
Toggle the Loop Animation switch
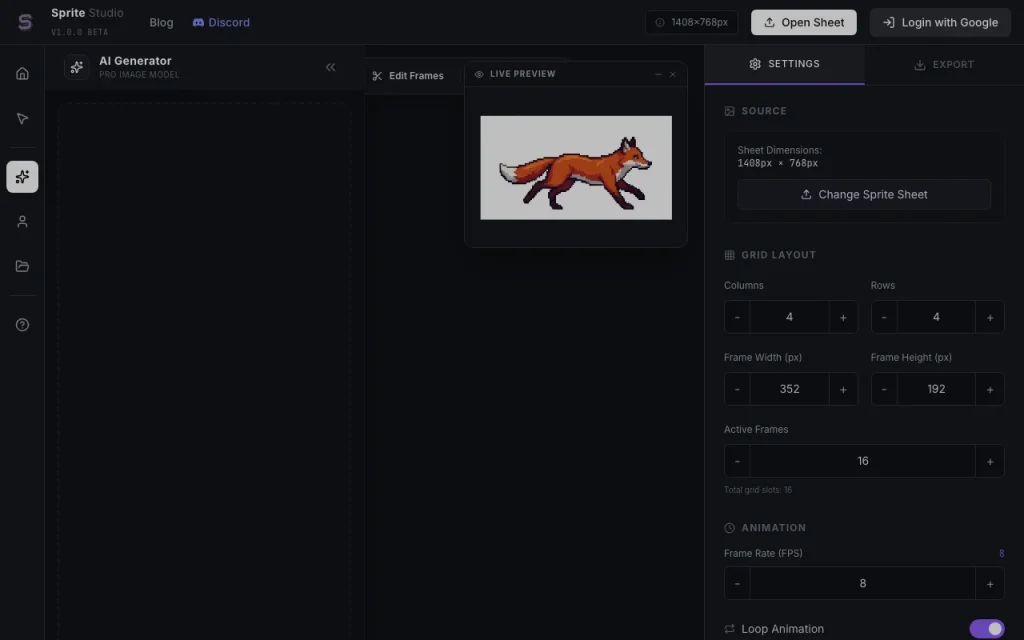(x=987, y=628)
